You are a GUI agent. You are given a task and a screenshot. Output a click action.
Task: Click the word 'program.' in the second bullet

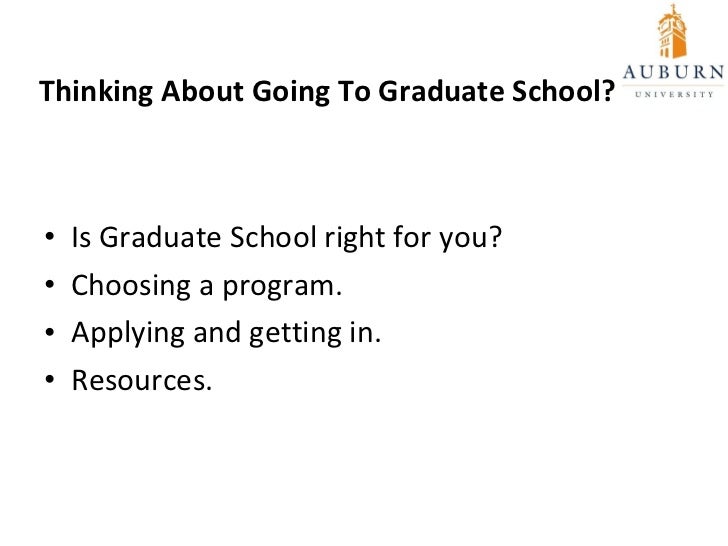click(x=282, y=288)
